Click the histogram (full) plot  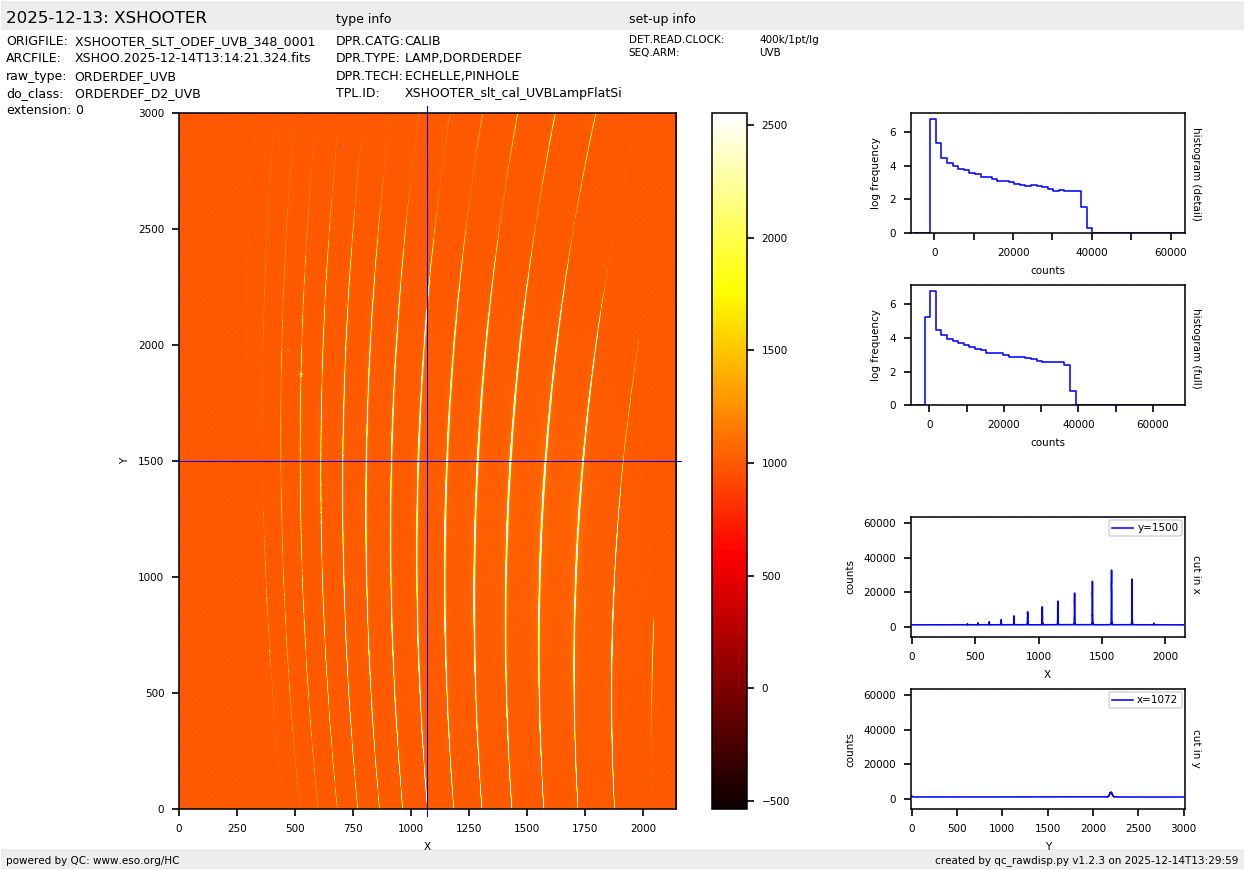pyautogui.click(x=1047, y=345)
